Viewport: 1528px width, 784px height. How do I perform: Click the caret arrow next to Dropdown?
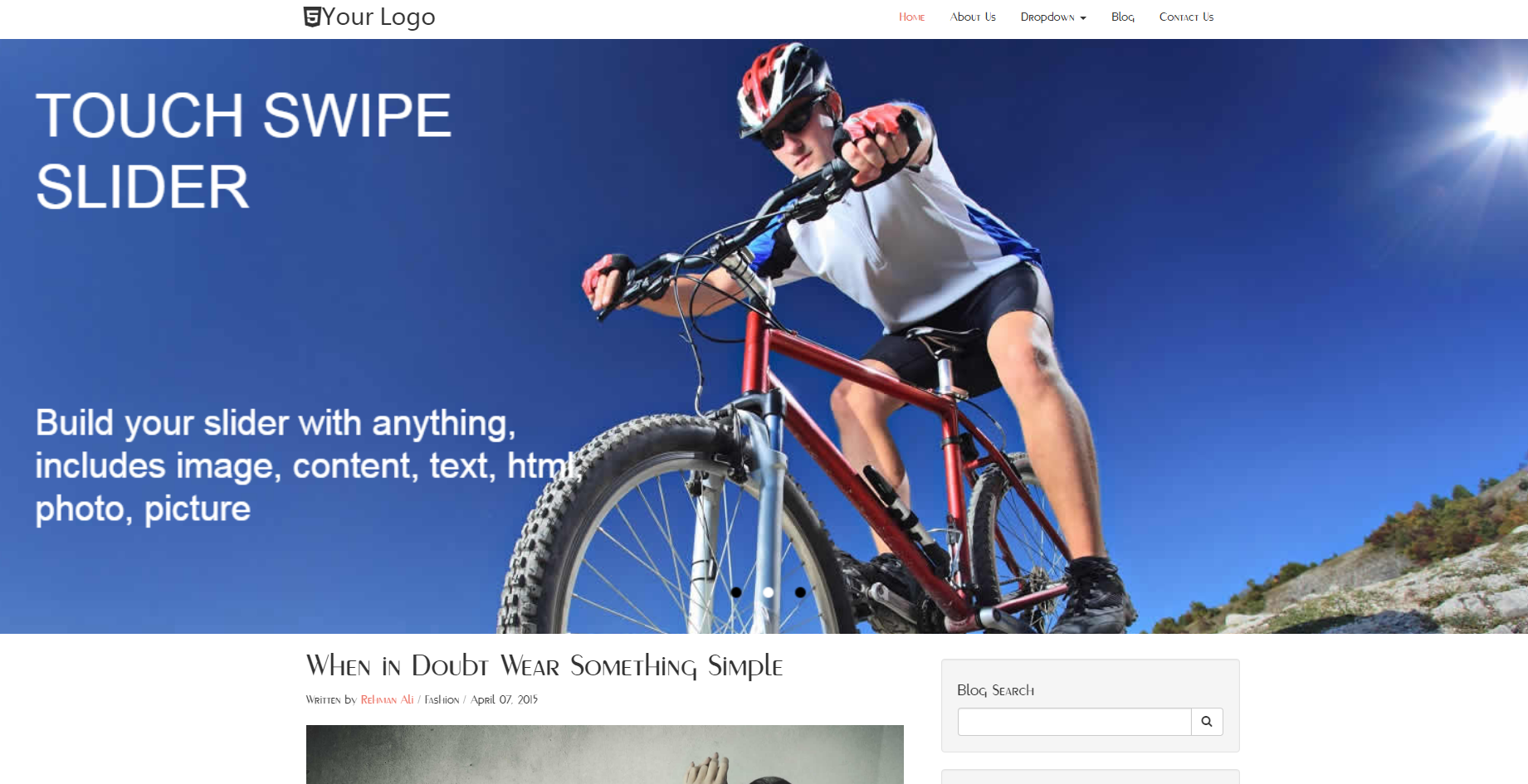coord(1083,18)
